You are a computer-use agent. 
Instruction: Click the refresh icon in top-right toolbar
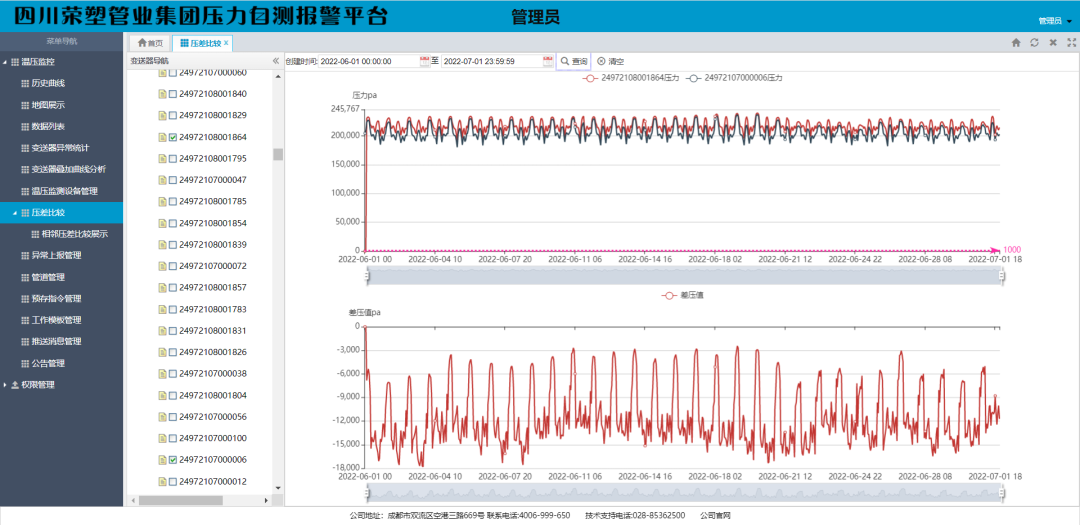pyautogui.click(x=1035, y=43)
